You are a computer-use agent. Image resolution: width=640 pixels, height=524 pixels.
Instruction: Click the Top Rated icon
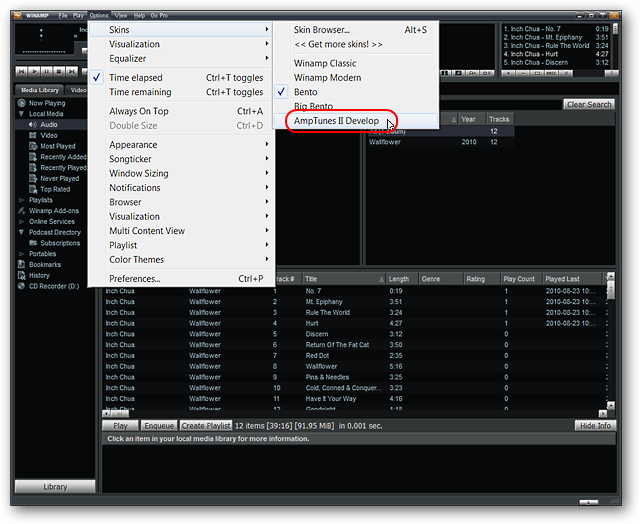[x=33, y=189]
